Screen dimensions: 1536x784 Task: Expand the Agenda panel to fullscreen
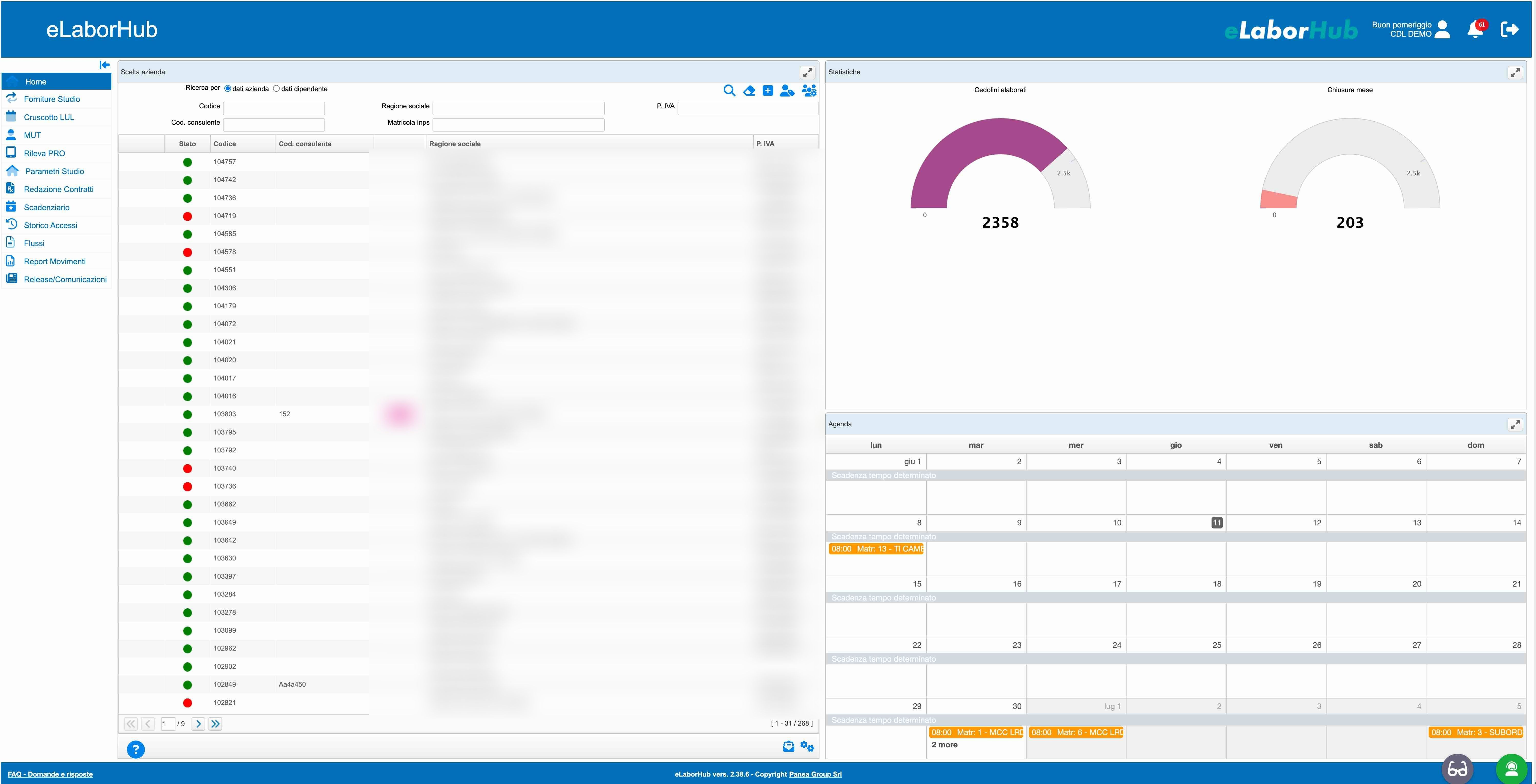click(x=1515, y=425)
